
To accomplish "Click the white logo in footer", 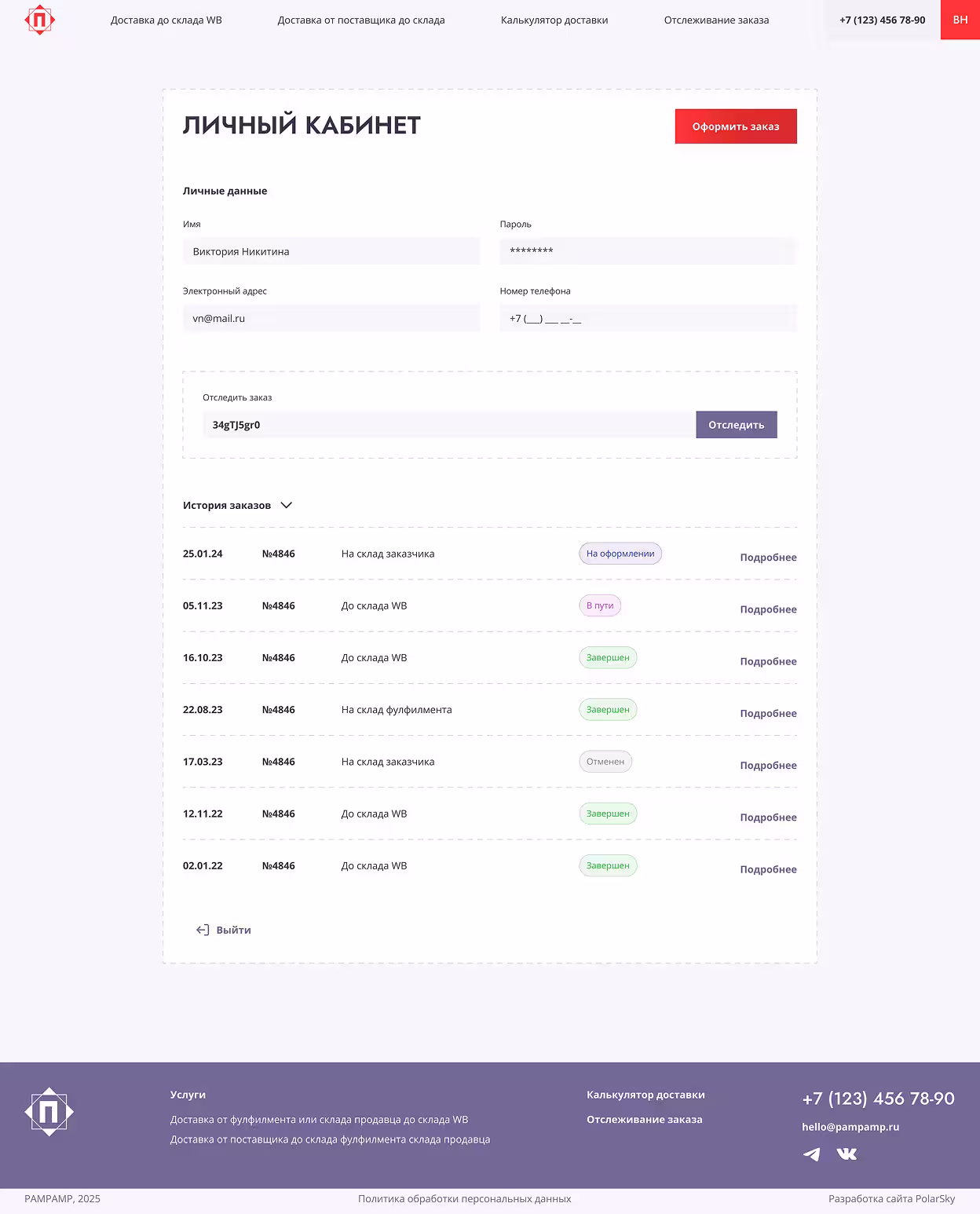I will pos(49,1112).
